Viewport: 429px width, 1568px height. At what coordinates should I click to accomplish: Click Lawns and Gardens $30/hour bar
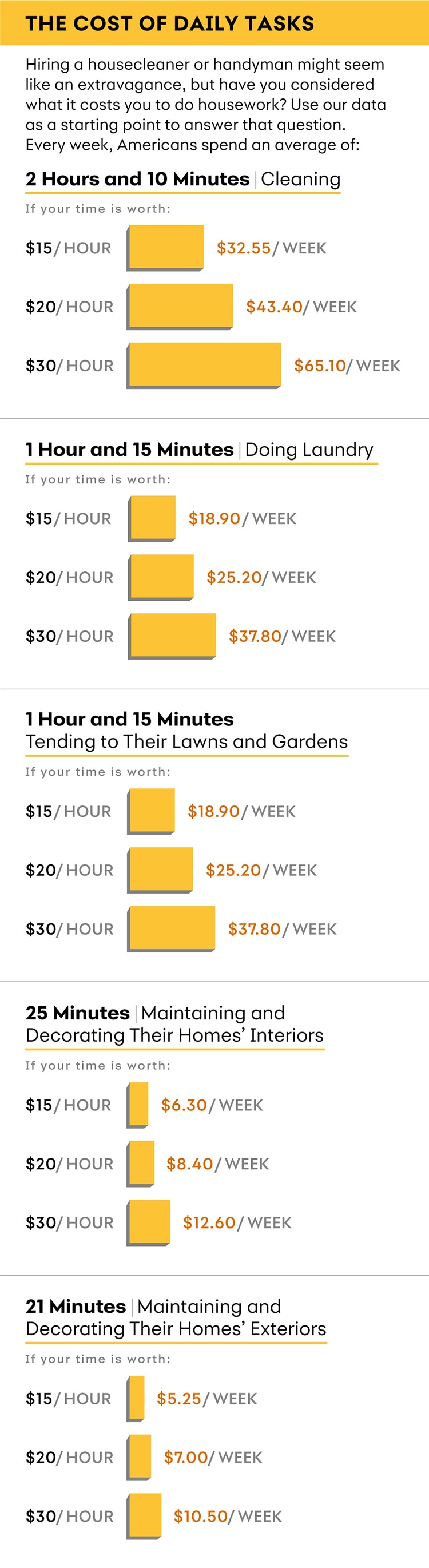[x=171, y=929]
